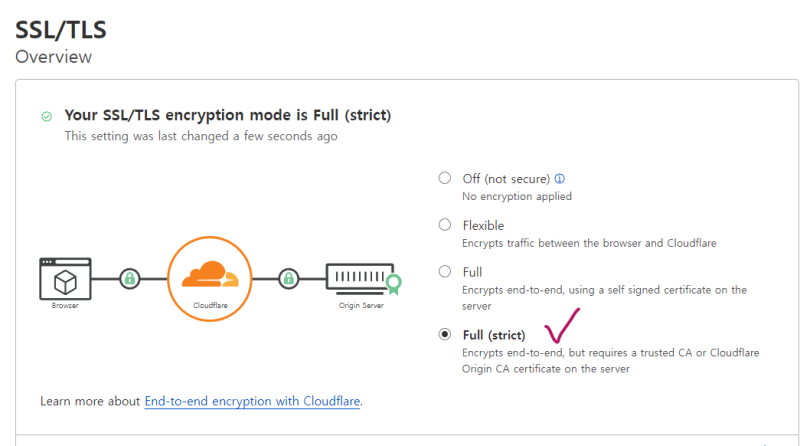This screenshot has height=446, width=800.
Task: Click the Origin Server text label
Action: pyautogui.click(x=359, y=305)
